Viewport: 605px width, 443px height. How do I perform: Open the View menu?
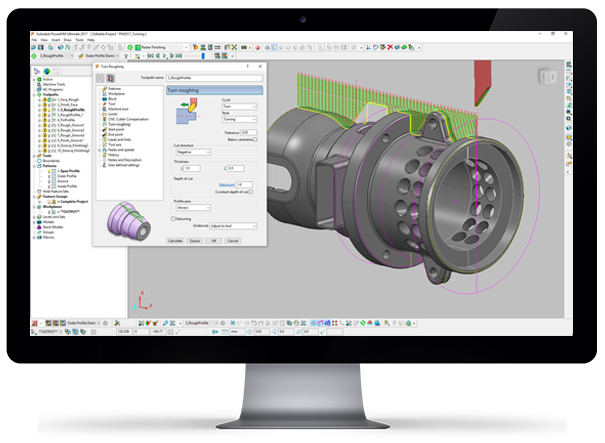point(44,40)
